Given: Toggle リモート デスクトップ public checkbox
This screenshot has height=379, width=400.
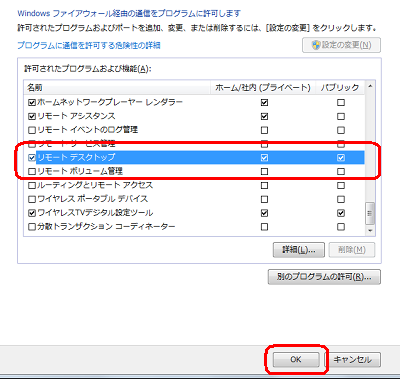Looking at the screenshot, I should pyautogui.click(x=341, y=158).
